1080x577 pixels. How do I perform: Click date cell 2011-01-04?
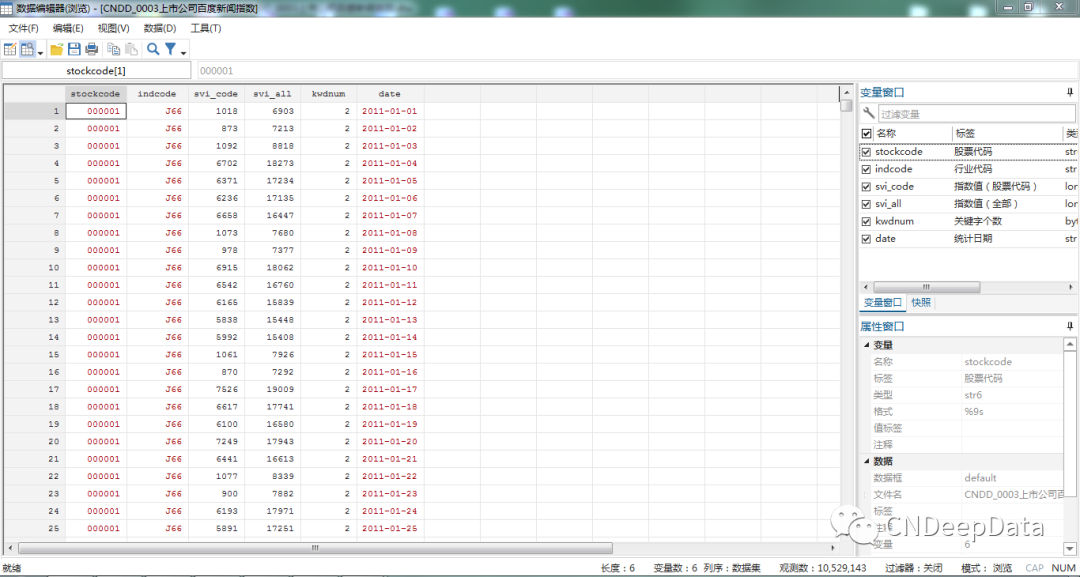click(390, 163)
